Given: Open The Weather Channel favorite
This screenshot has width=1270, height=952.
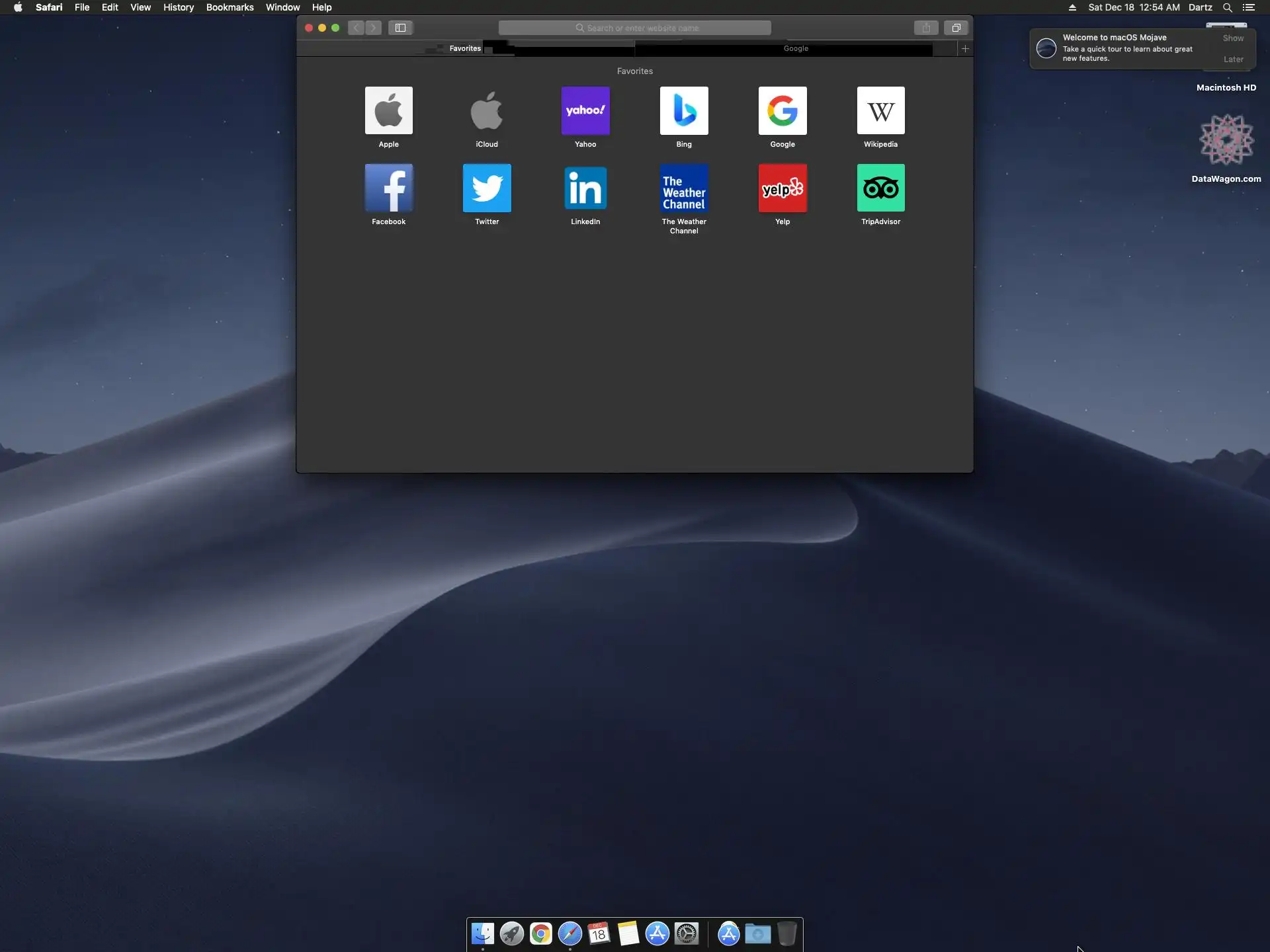Looking at the screenshot, I should coord(683,188).
